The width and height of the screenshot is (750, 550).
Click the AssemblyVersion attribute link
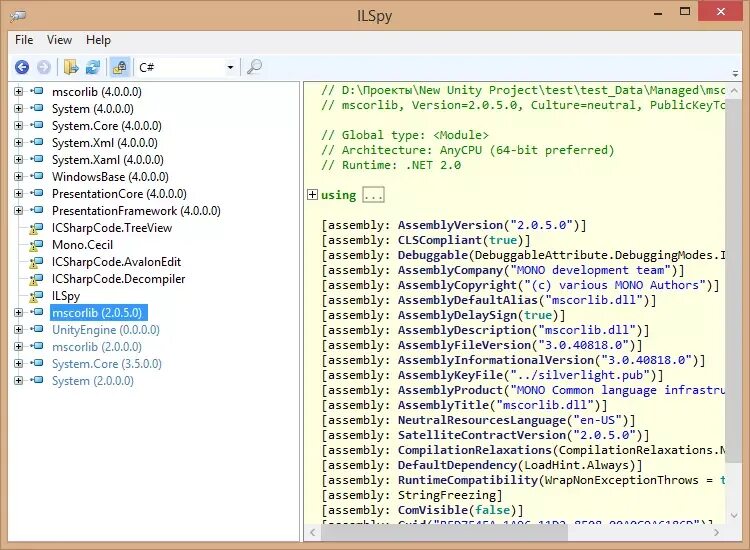[450, 225]
